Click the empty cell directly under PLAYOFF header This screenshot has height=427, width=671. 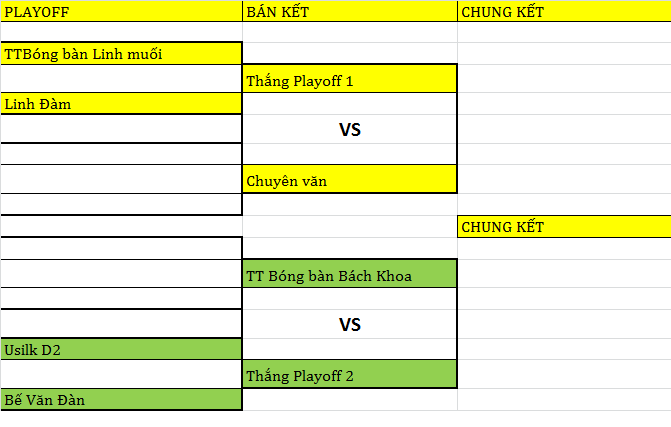pyautogui.click(x=122, y=32)
